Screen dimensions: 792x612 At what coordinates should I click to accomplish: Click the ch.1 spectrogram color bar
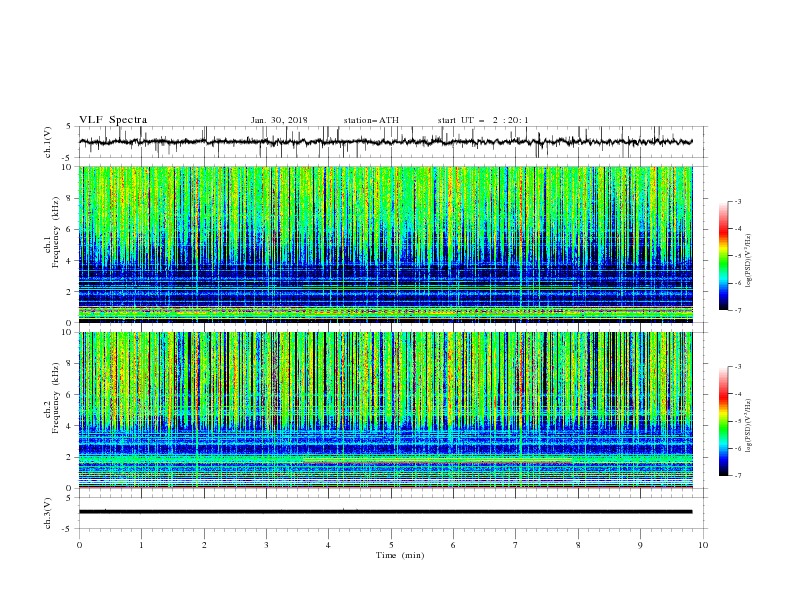tap(723, 255)
